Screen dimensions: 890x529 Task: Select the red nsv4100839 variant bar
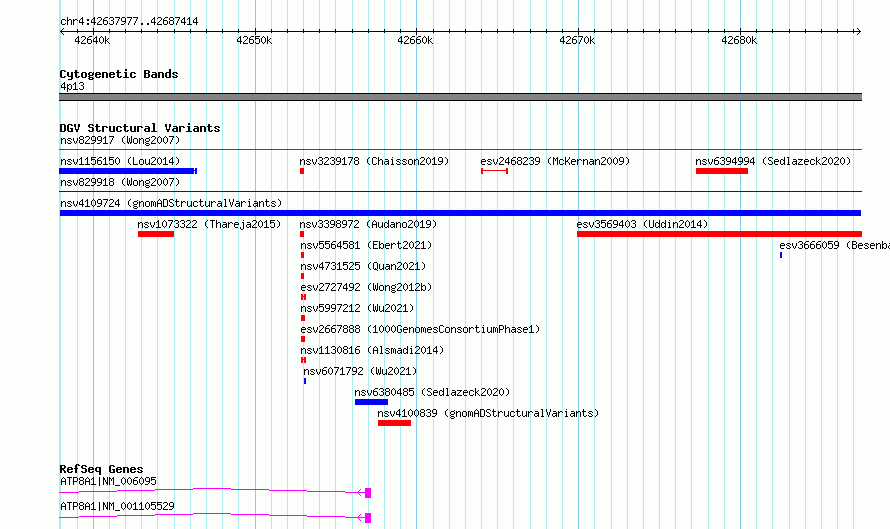click(394, 423)
